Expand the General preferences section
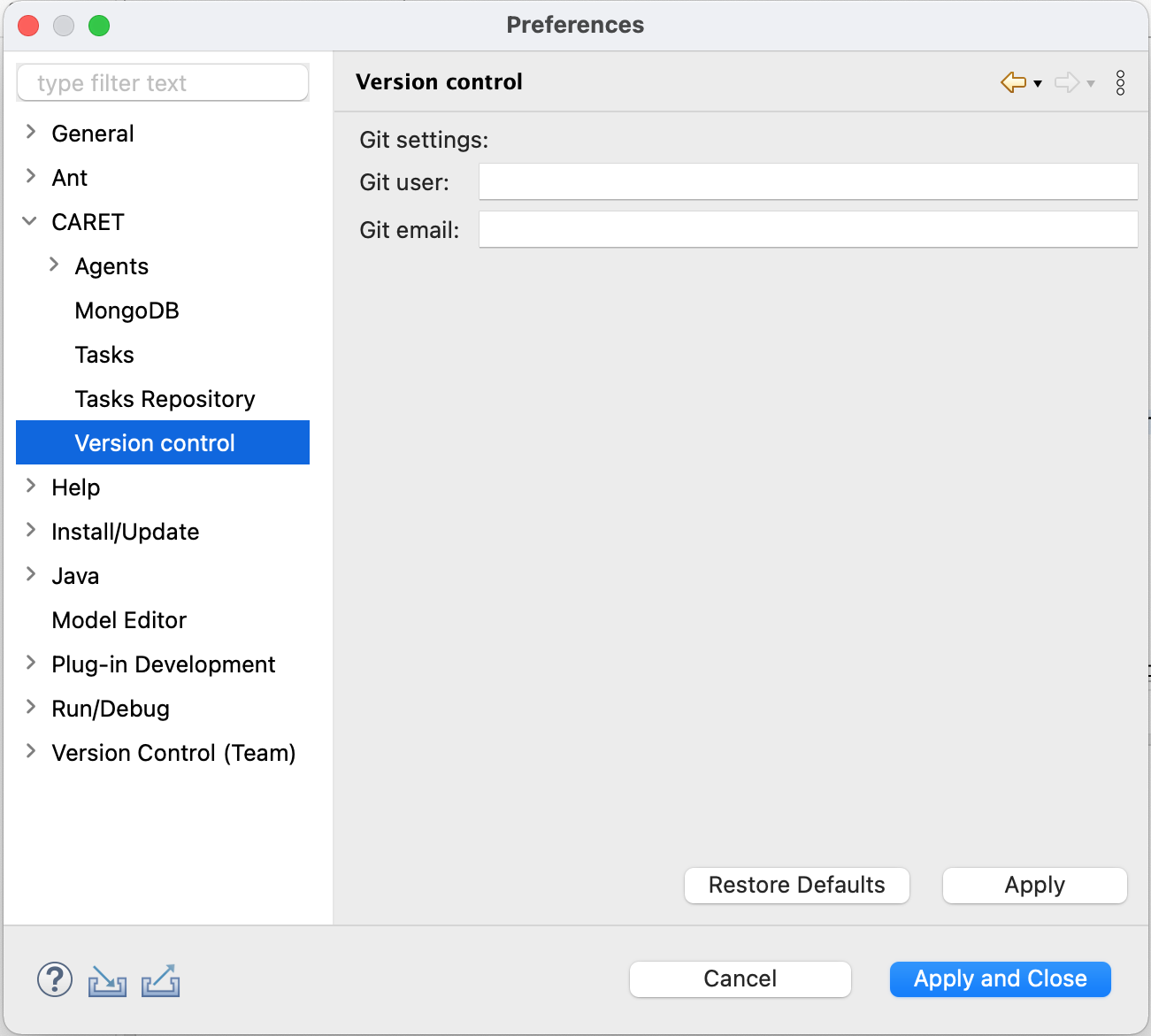The image size is (1151, 1036). [x=29, y=133]
